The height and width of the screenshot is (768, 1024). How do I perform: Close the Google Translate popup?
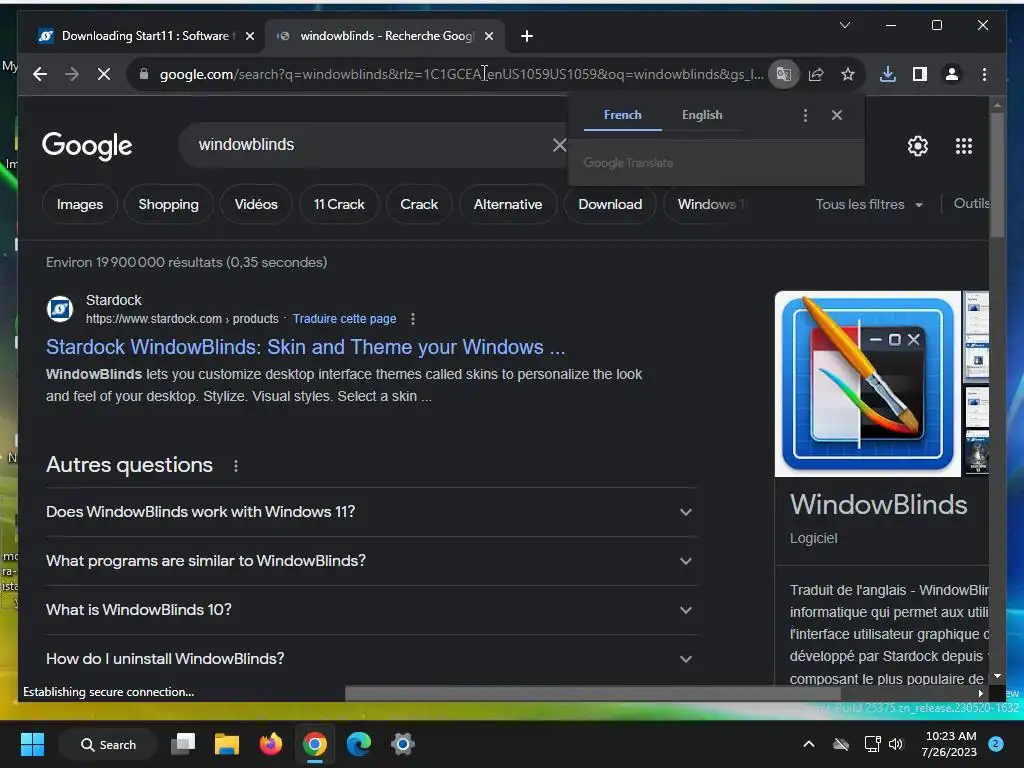click(837, 116)
